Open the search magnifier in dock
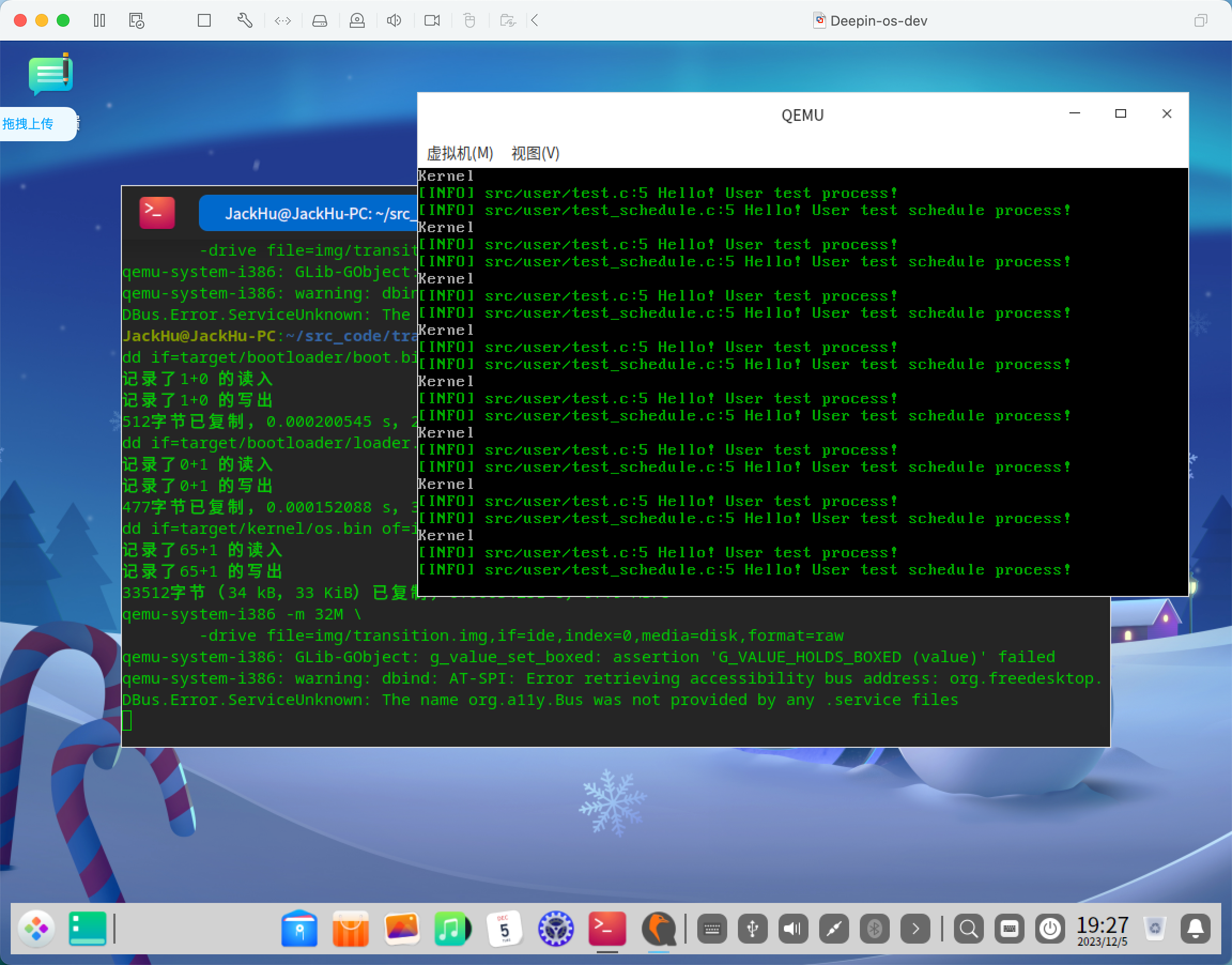 click(969, 929)
